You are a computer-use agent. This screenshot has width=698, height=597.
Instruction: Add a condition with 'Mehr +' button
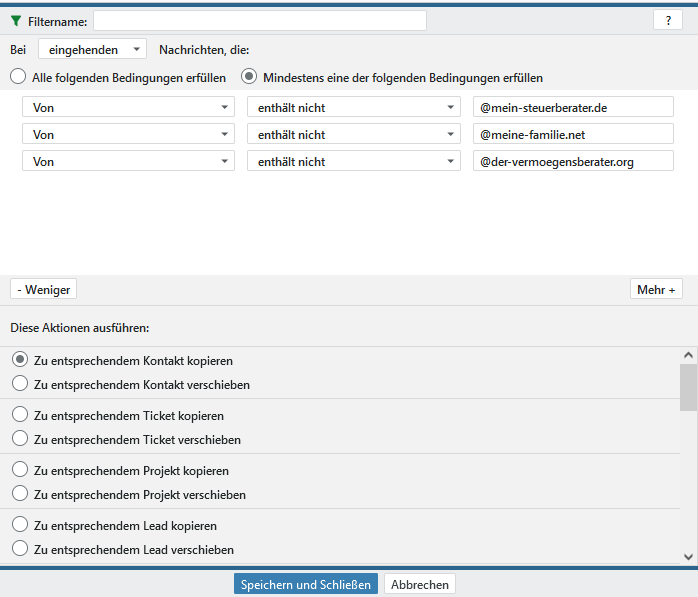pyautogui.click(x=656, y=290)
